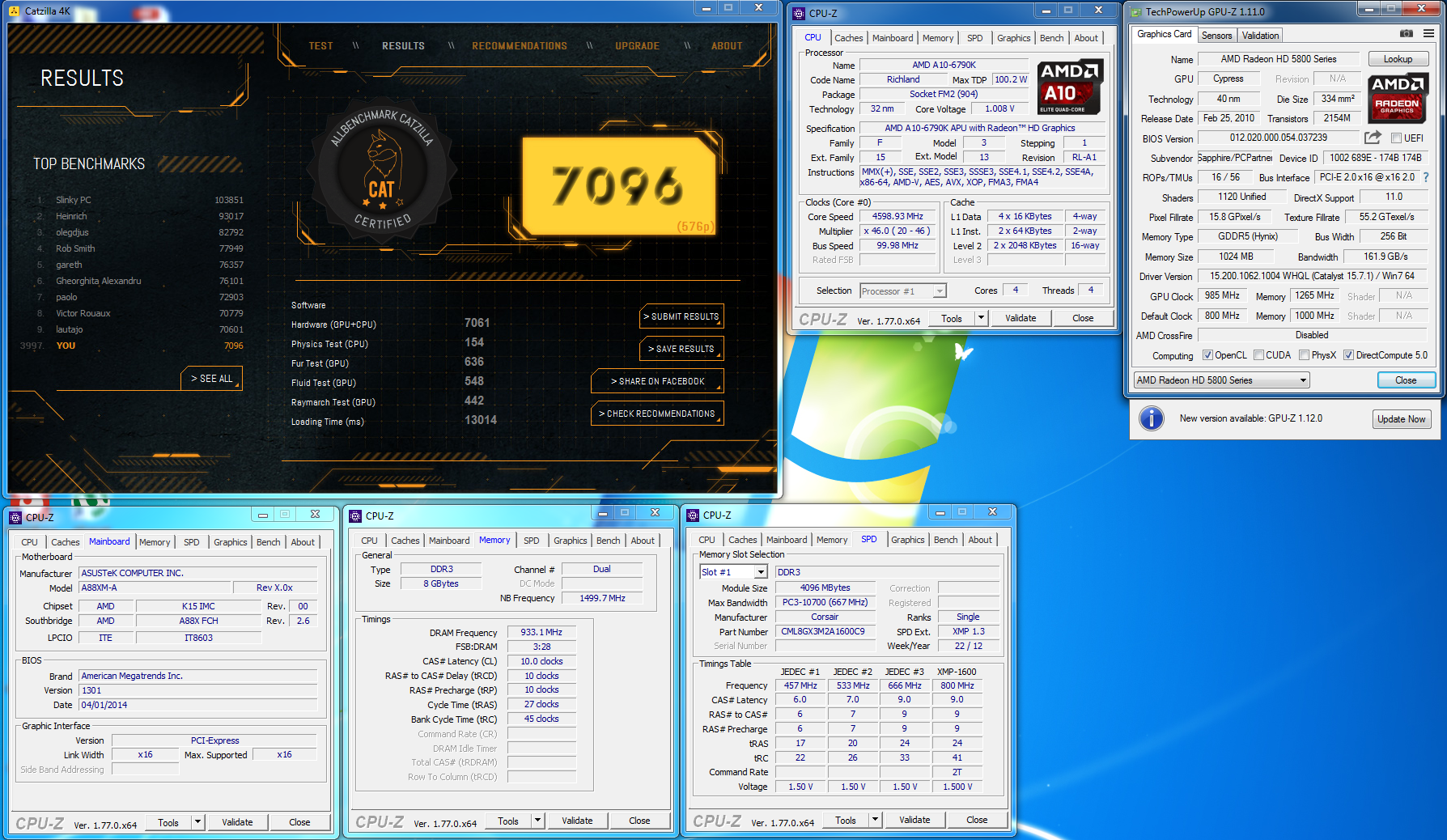Toggle the UEFI checkbox in GPU-Z
This screenshot has width=1447, height=840.
coord(1396,138)
